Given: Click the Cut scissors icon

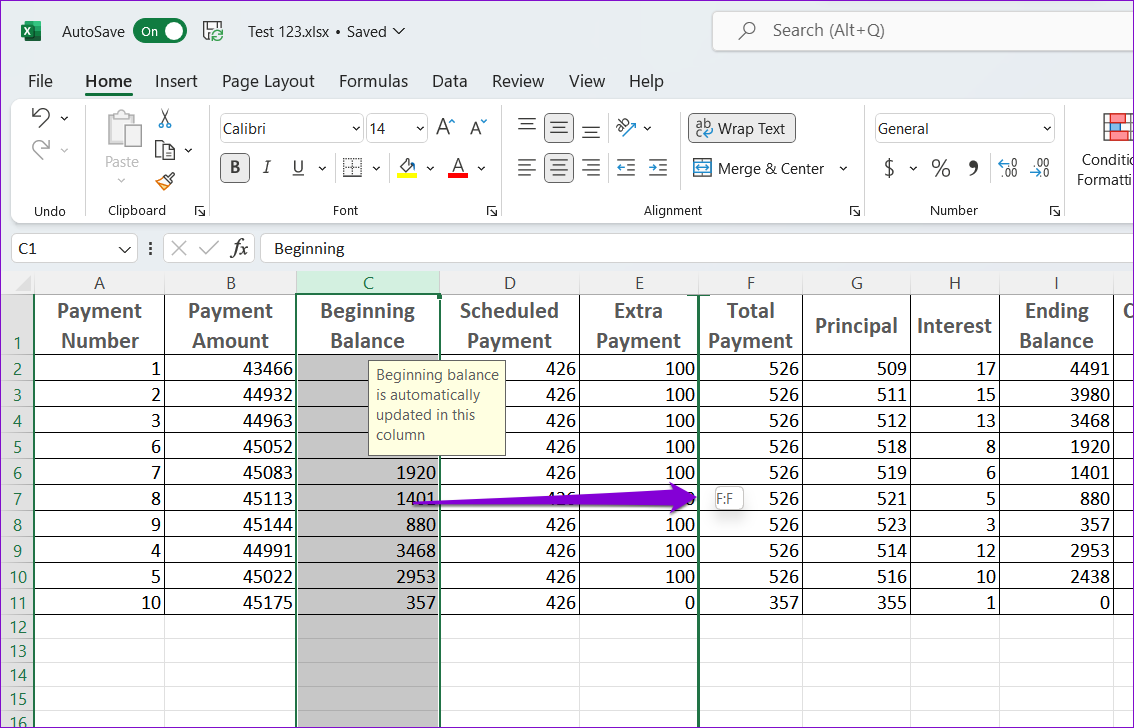Looking at the screenshot, I should [165, 119].
